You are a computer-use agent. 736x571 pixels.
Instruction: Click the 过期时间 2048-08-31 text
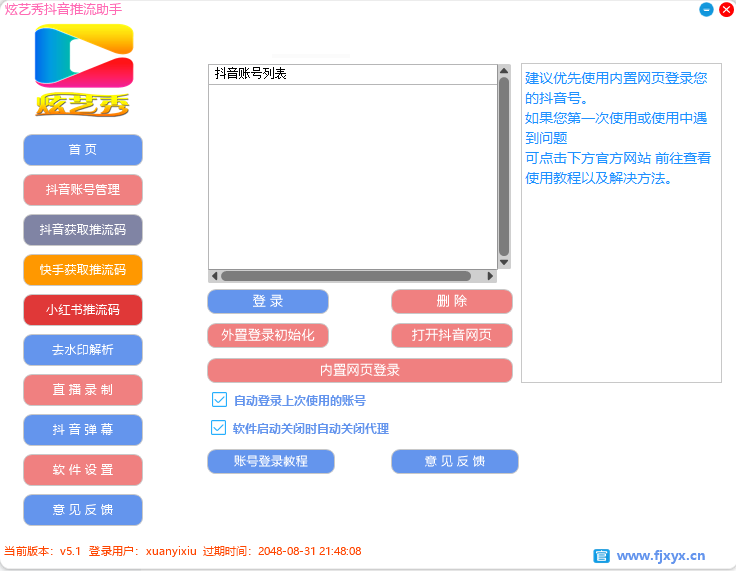coord(282,551)
